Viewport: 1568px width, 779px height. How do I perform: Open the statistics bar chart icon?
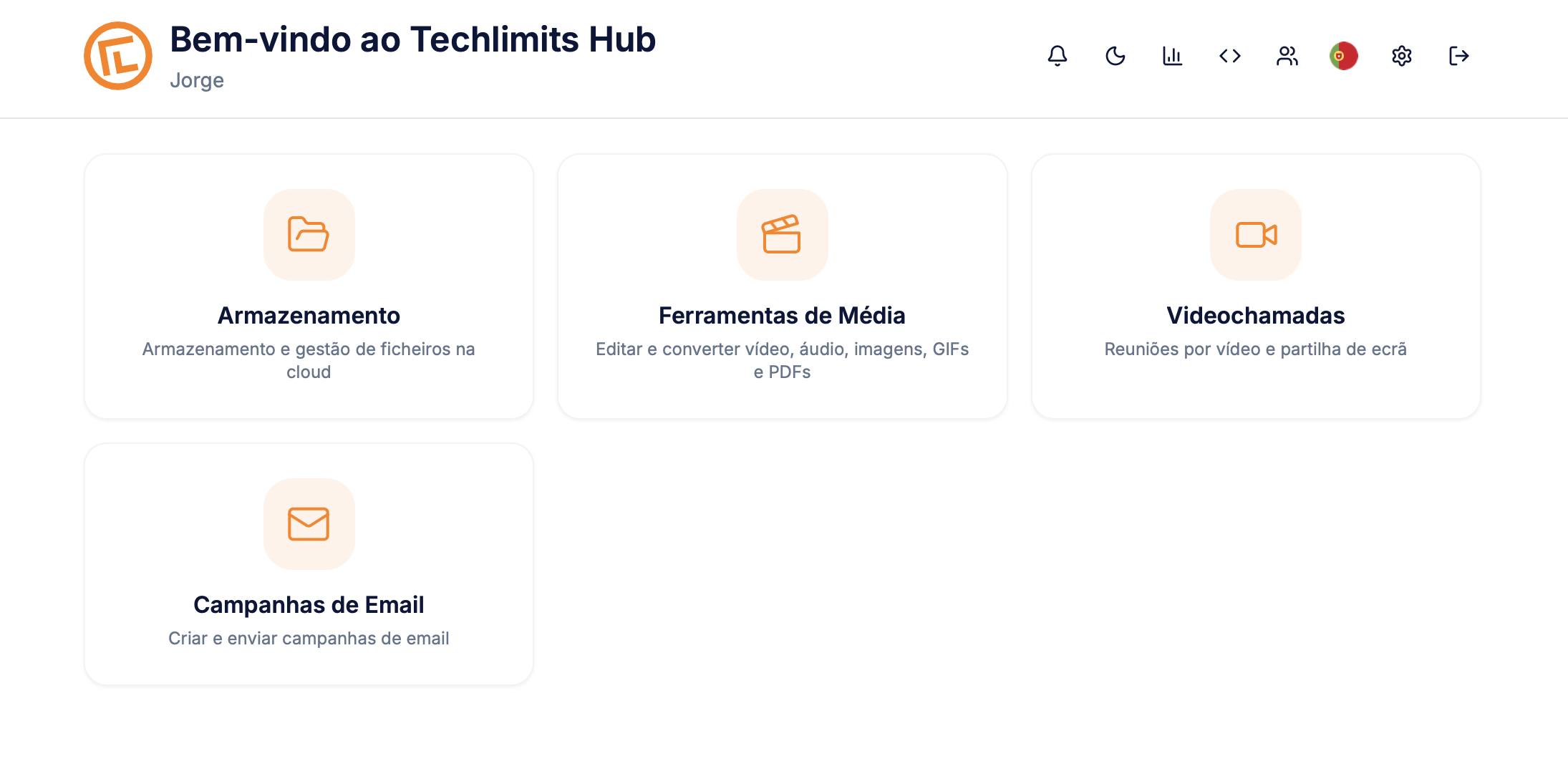[x=1172, y=56]
